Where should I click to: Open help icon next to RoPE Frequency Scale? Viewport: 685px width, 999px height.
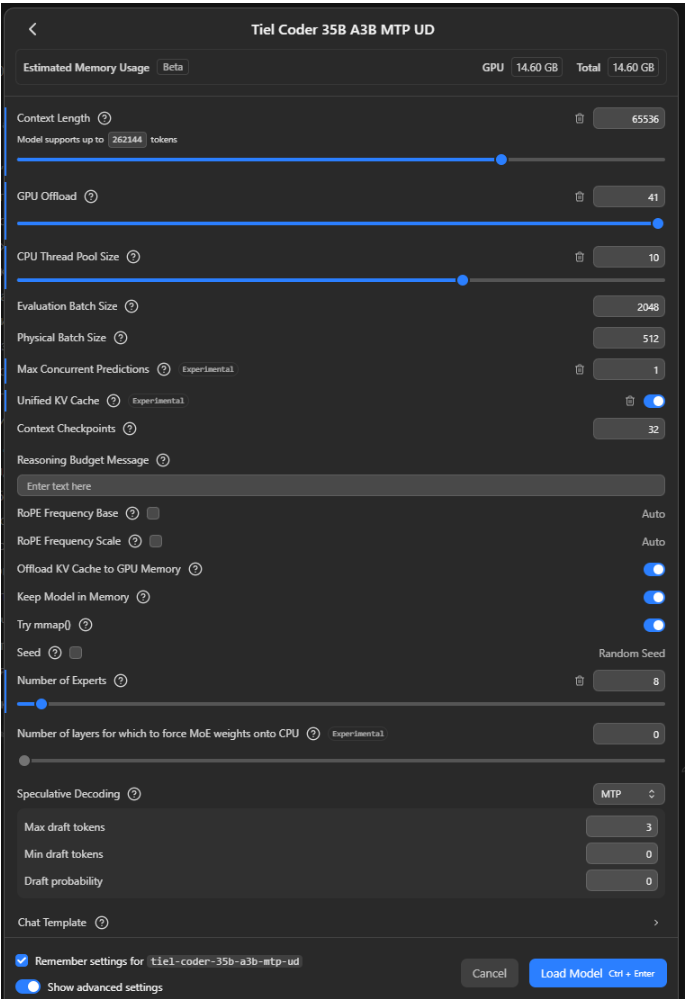point(135,542)
